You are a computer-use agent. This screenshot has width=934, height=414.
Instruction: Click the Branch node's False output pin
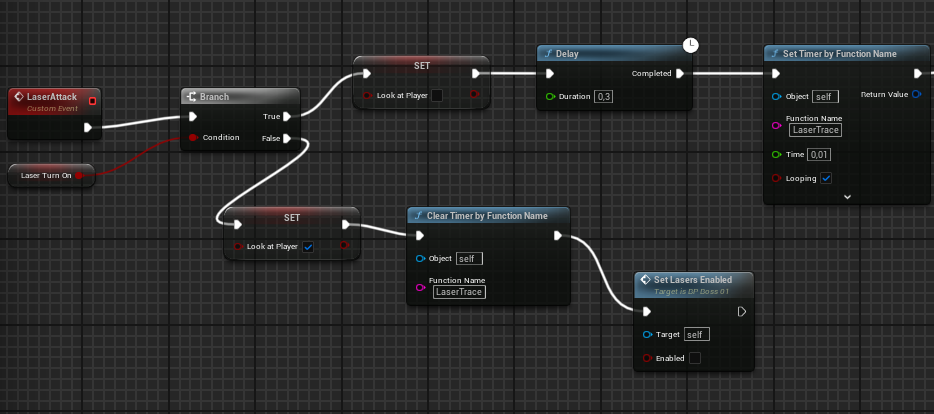tap(288, 138)
